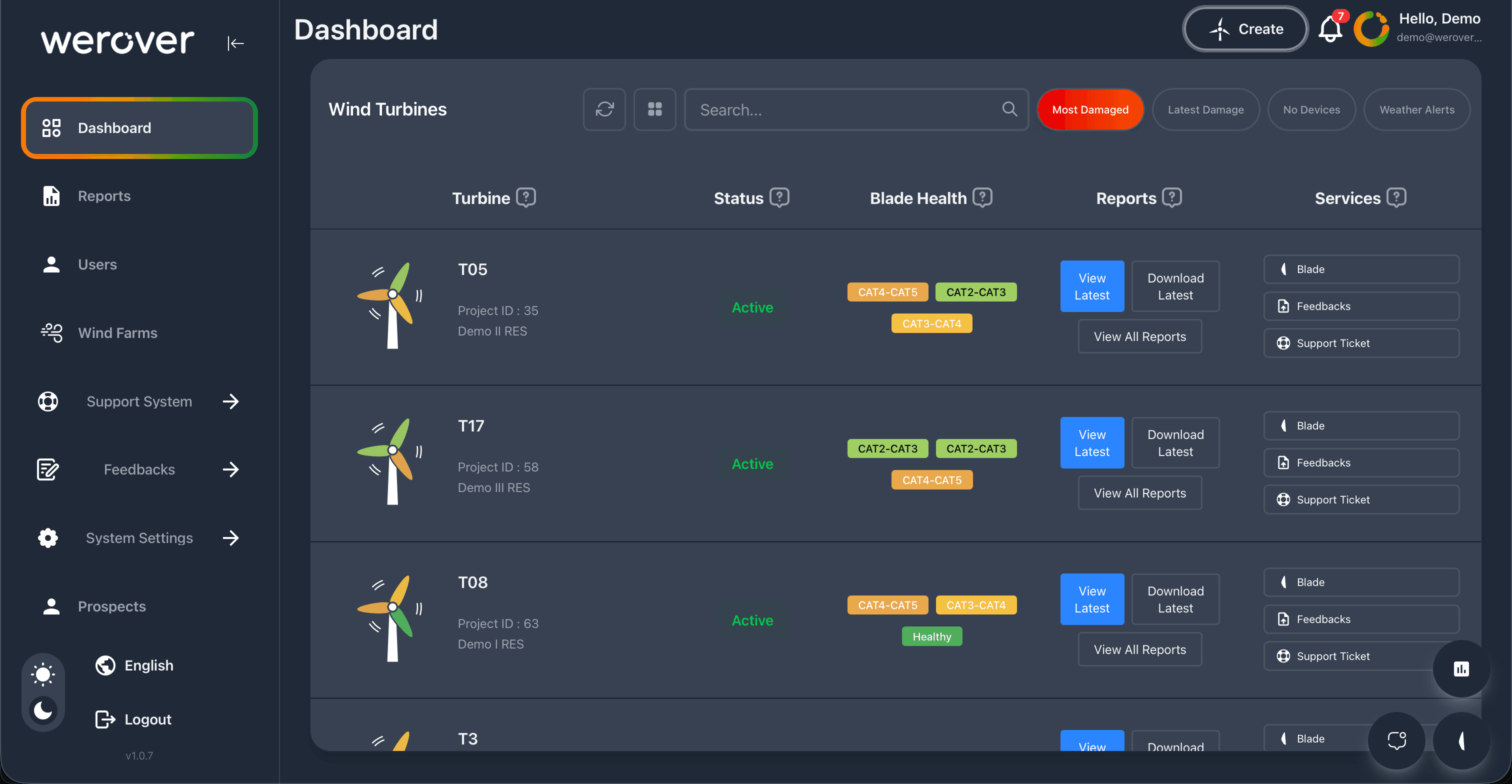This screenshot has height=784, width=1512.
Task: Open the floating chat feedback button
Action: pos(1396,740)
